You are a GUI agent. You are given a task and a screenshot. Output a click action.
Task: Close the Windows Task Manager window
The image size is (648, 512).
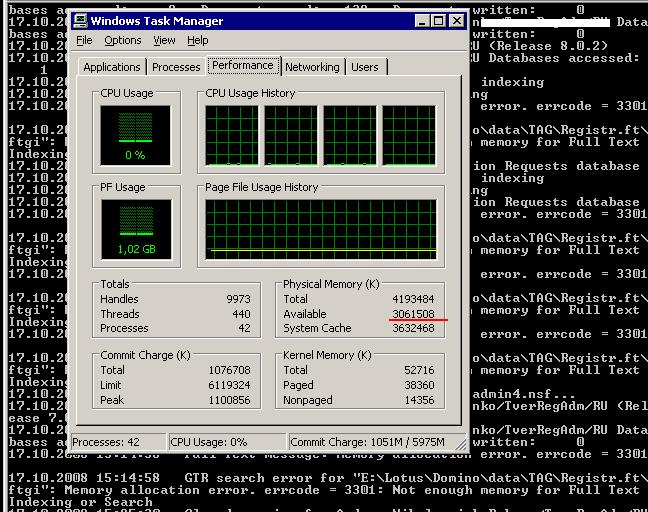click(x=457, y=21)
